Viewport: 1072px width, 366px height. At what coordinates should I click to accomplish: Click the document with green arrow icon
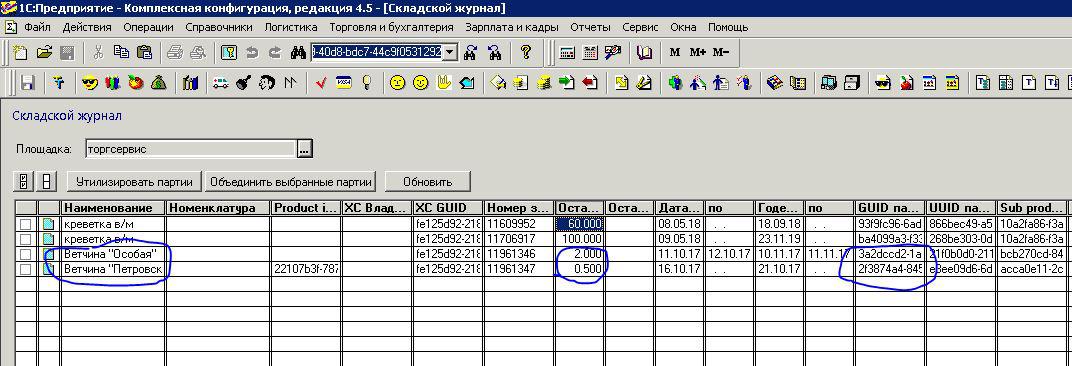tap(567, 83)
